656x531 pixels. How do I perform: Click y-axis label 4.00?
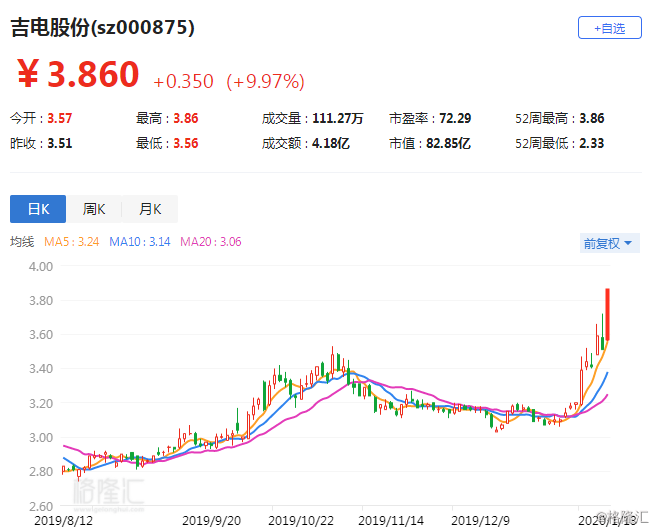coord(41,267)
